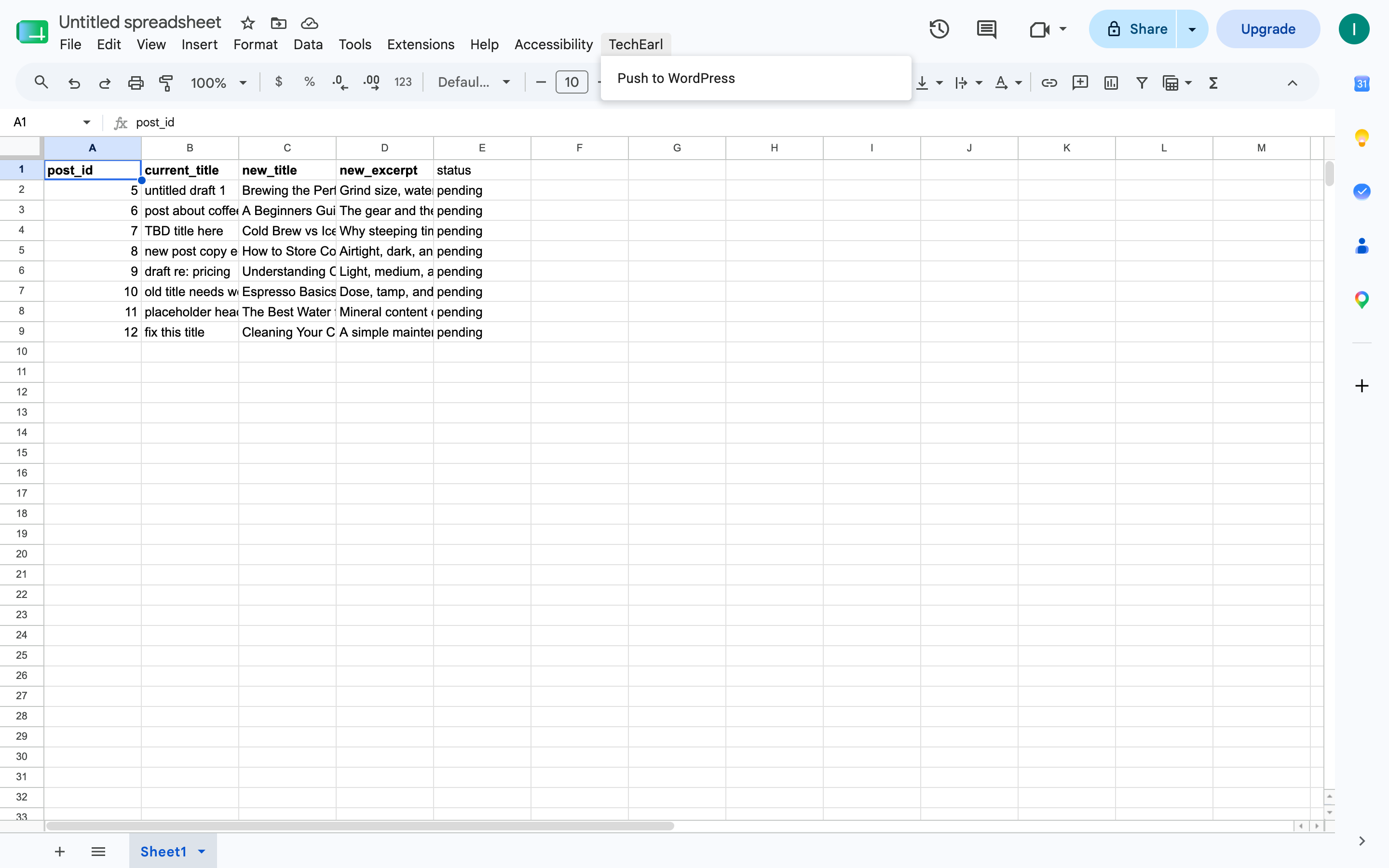This screenshot has width=1389, height=868.
Task: Format as currency with dollar icon
Action: (x=279, y=82)
